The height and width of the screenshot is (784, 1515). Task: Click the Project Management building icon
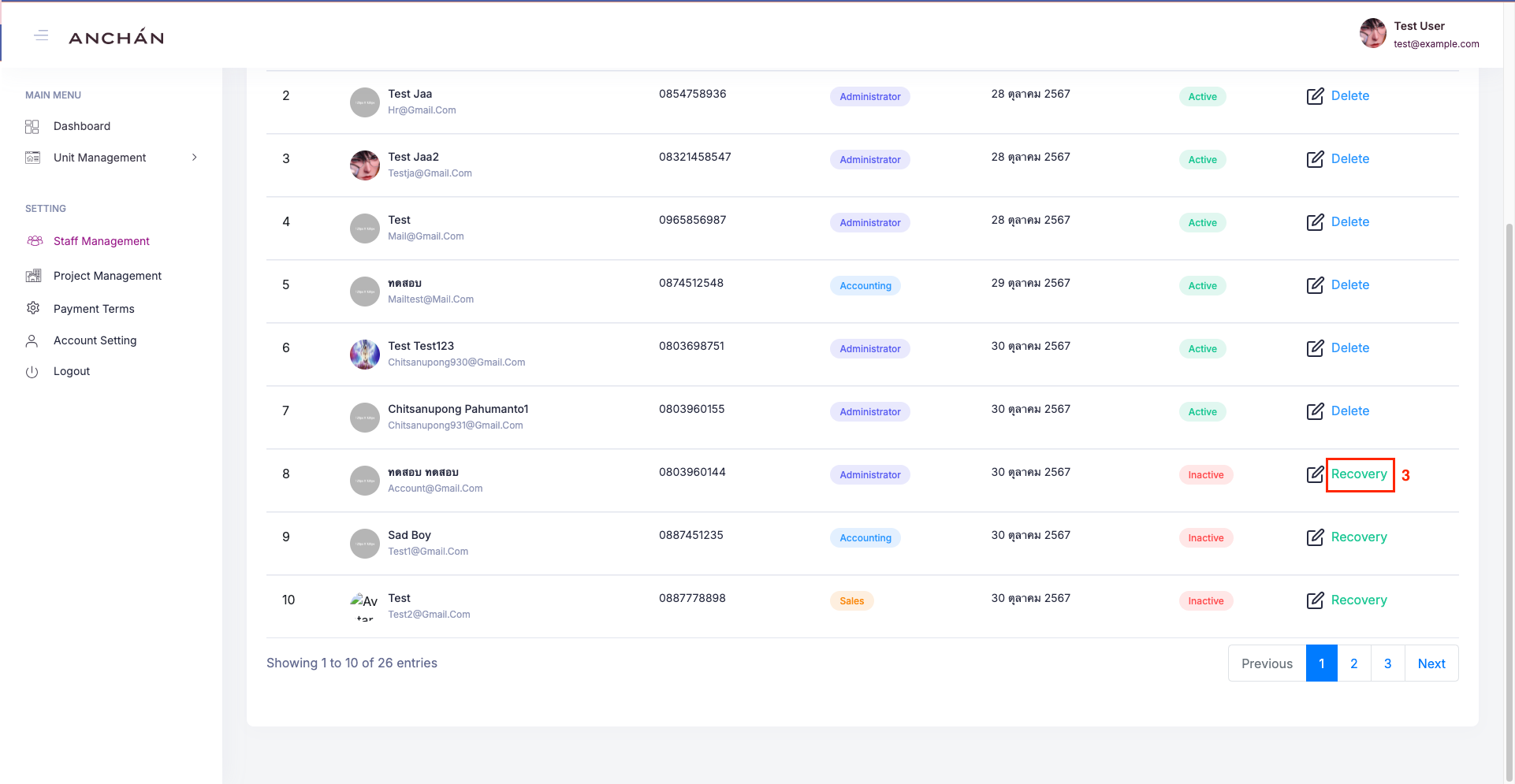[33, 276]
